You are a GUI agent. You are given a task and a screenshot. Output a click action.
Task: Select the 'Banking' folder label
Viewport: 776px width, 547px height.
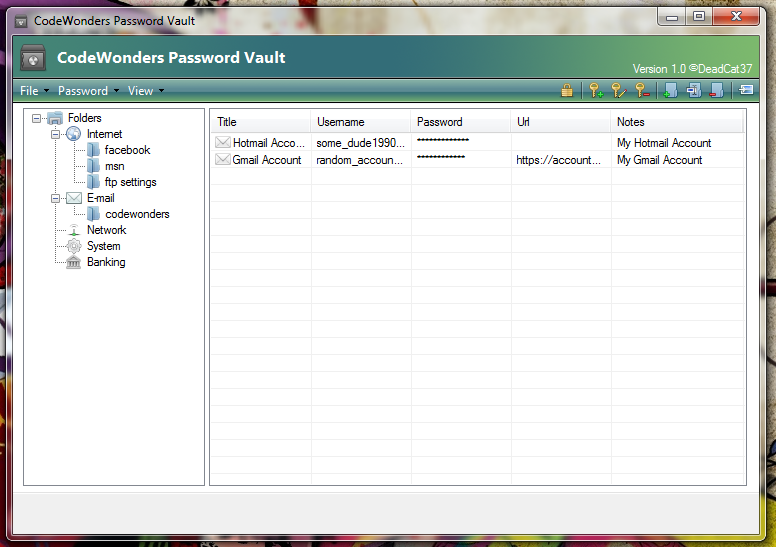(106, 262)
